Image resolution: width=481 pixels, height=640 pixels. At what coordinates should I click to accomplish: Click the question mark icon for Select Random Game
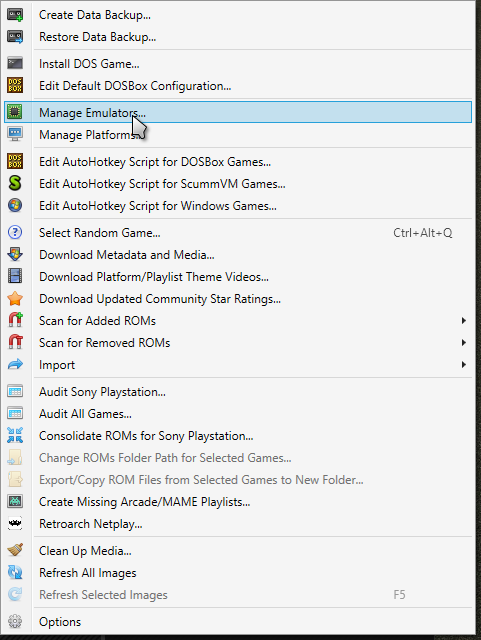click(x=15, y=232)
